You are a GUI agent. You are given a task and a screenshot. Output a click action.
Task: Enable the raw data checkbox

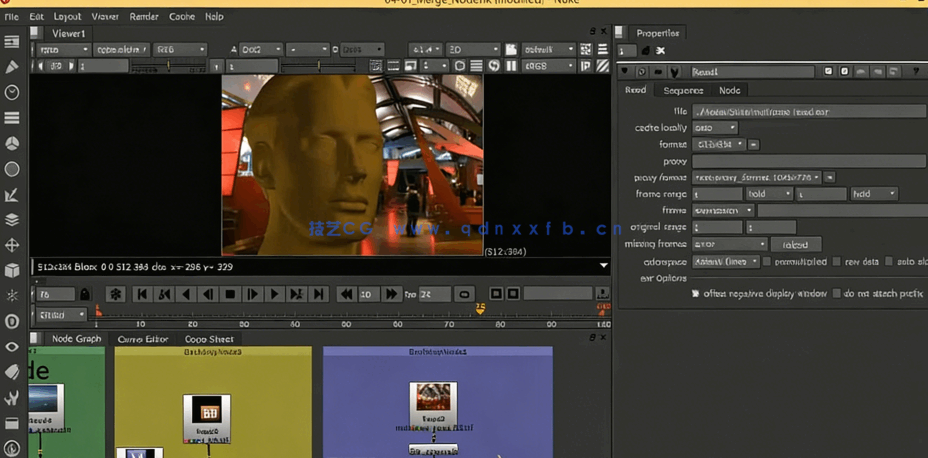pyautogui.click(x=837, y=261)
